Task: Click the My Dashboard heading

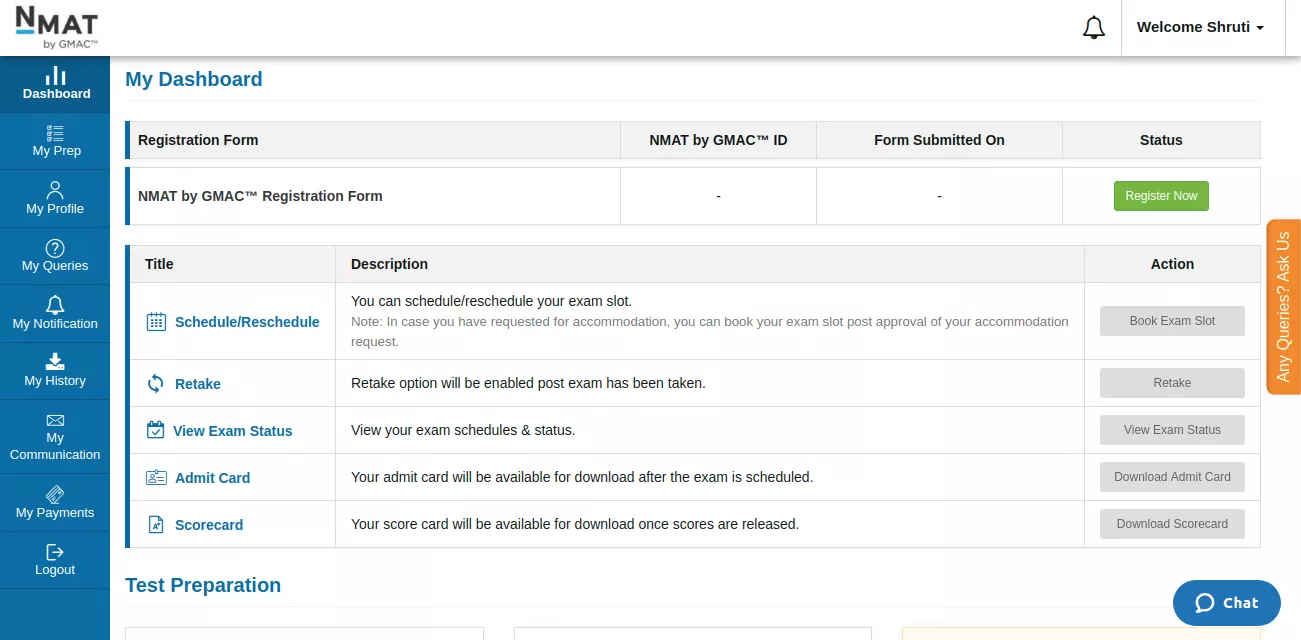Action: pos(194,80)
